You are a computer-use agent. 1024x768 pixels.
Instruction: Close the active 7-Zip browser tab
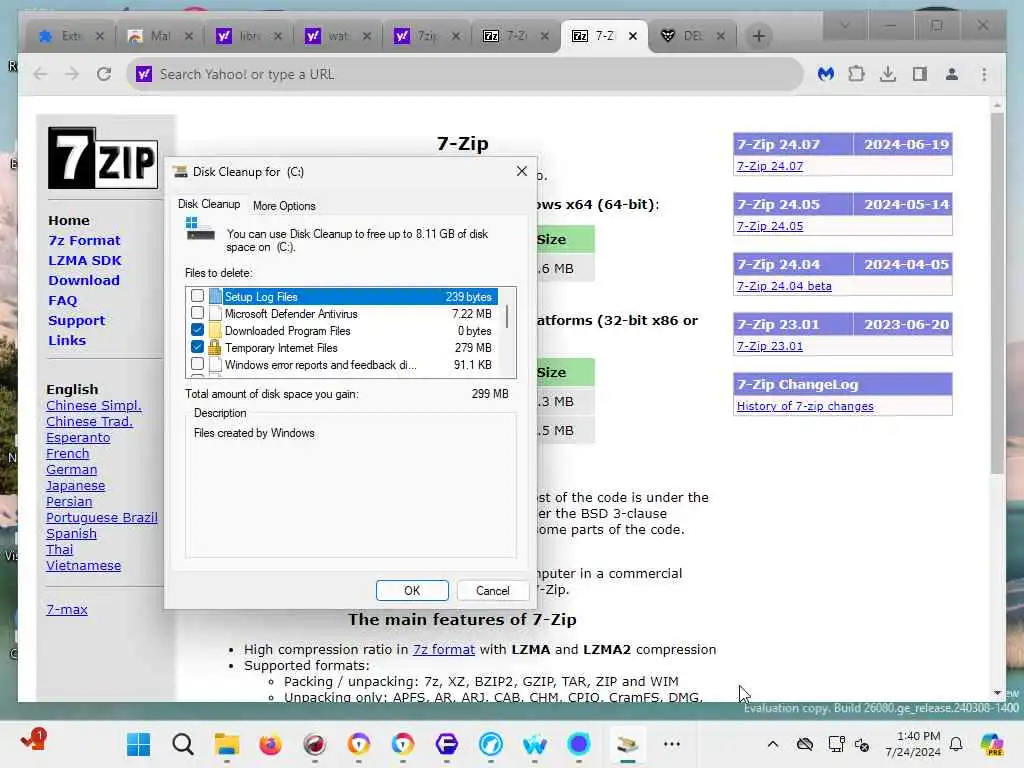pos(632,36)
